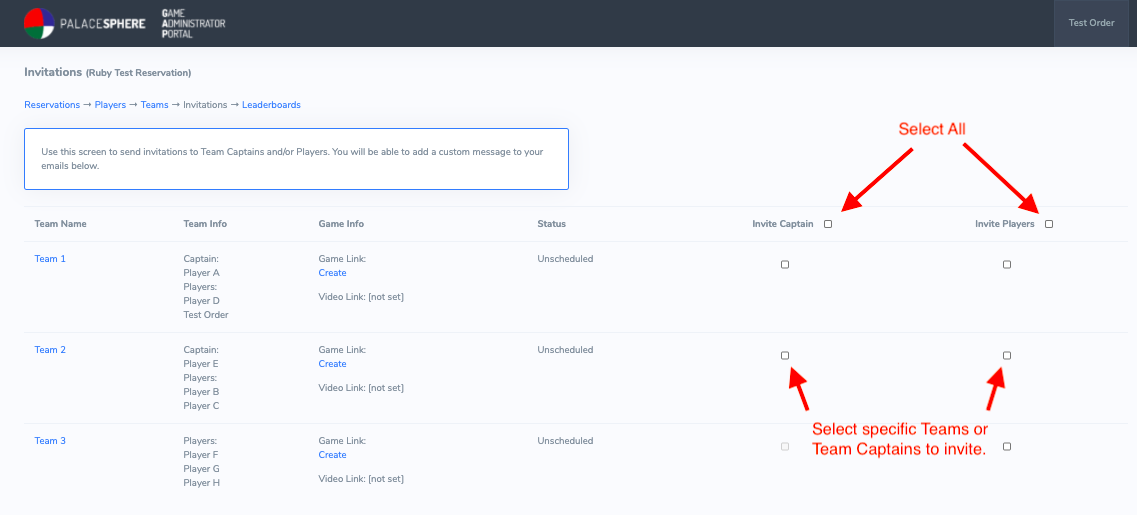Go to Players in the breadcrumb
This screenshot has height=515, width=1137.
point(110,104)
